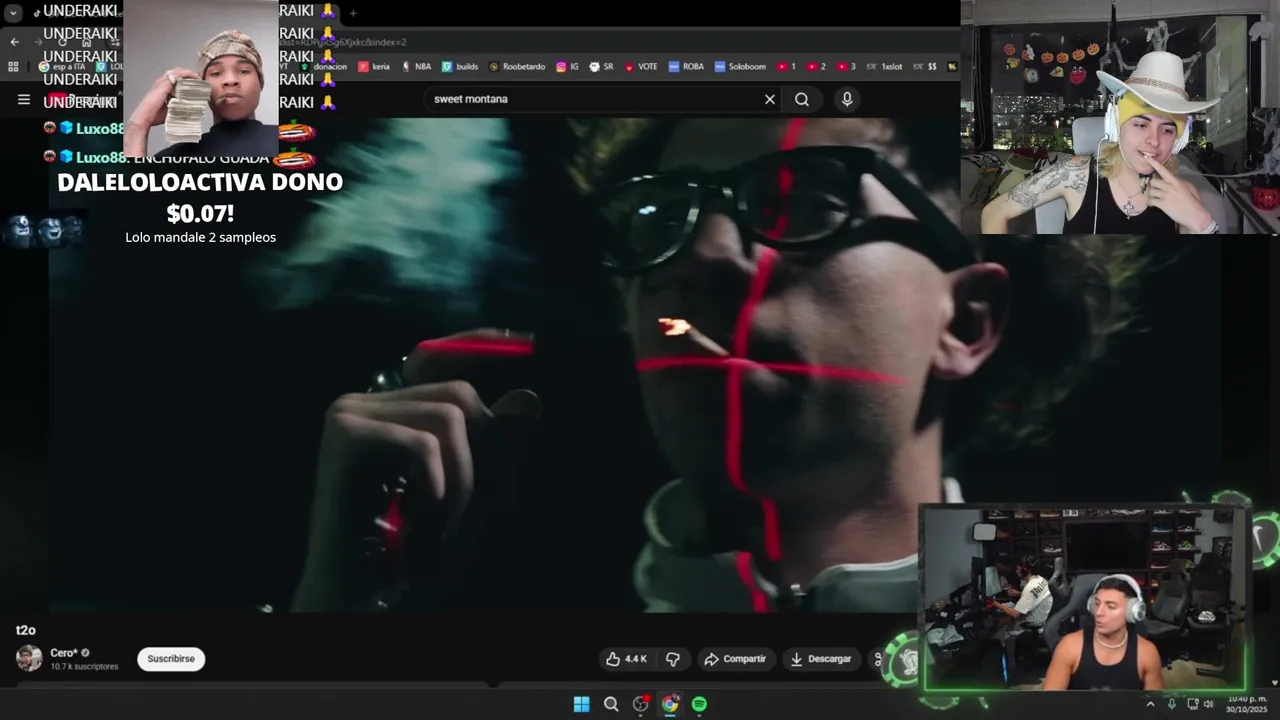Open the Chrome apps grid icon

tap(13, 67)
